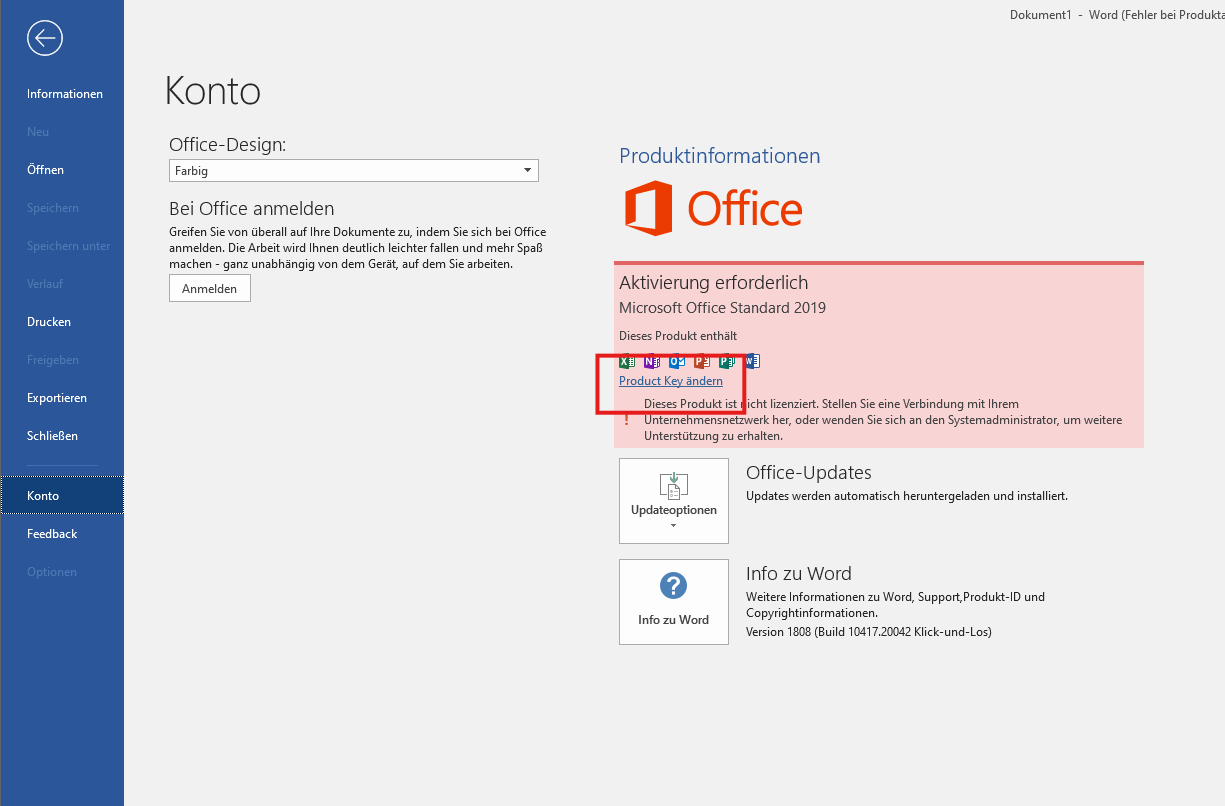This screenshot has height=806, width=1225.
Task: Select Öffnen in the left menu
Action: click(x=45, y=170)
